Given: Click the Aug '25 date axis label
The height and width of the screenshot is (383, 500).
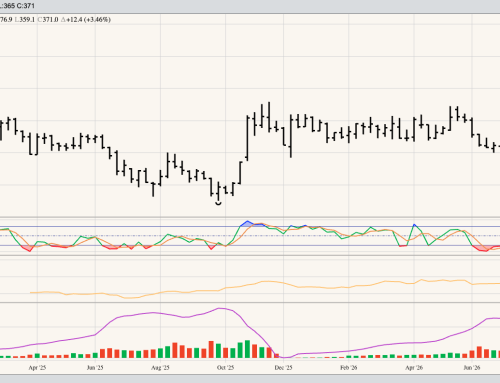Looking at the screenshot, I should [x=160, y=368].
